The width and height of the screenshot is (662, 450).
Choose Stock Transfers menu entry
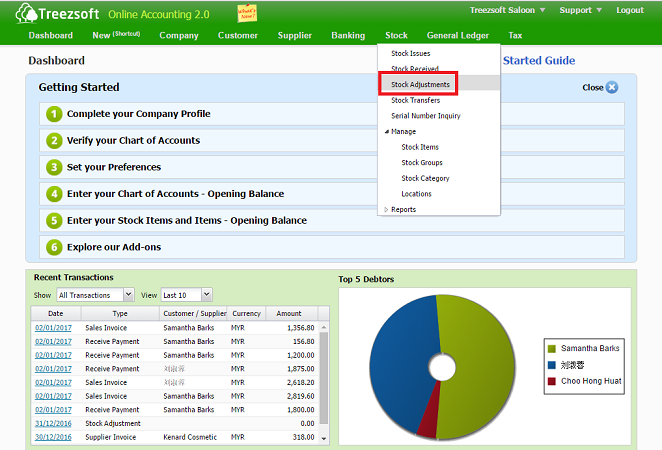pyautogui.click(x=416, y=100)
